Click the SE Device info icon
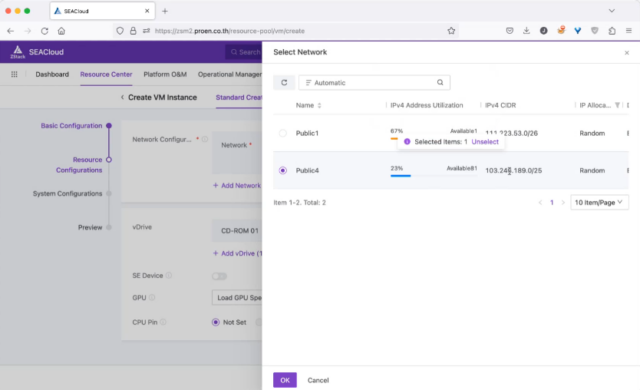Image resolution: width=640 pixels, height=390 pixels. click(x=169, y=275)
